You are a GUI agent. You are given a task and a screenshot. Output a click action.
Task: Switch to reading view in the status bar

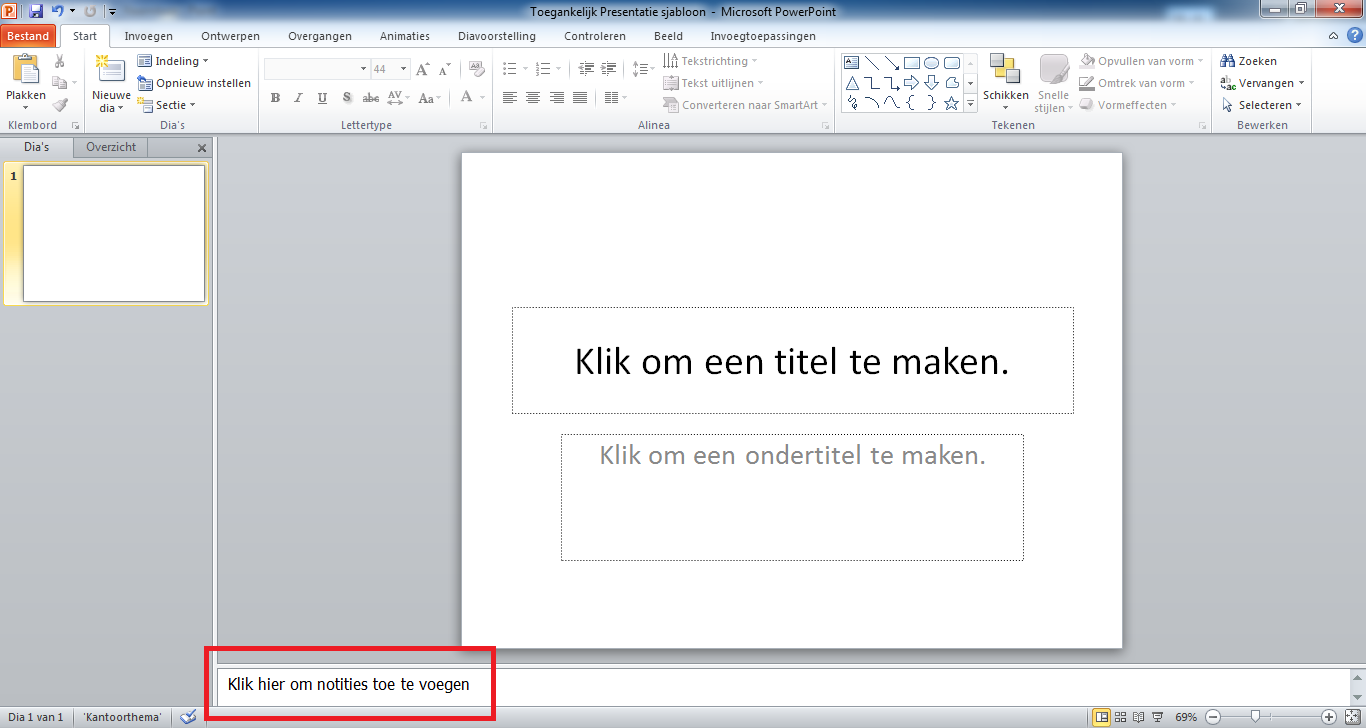point(1138,717)
